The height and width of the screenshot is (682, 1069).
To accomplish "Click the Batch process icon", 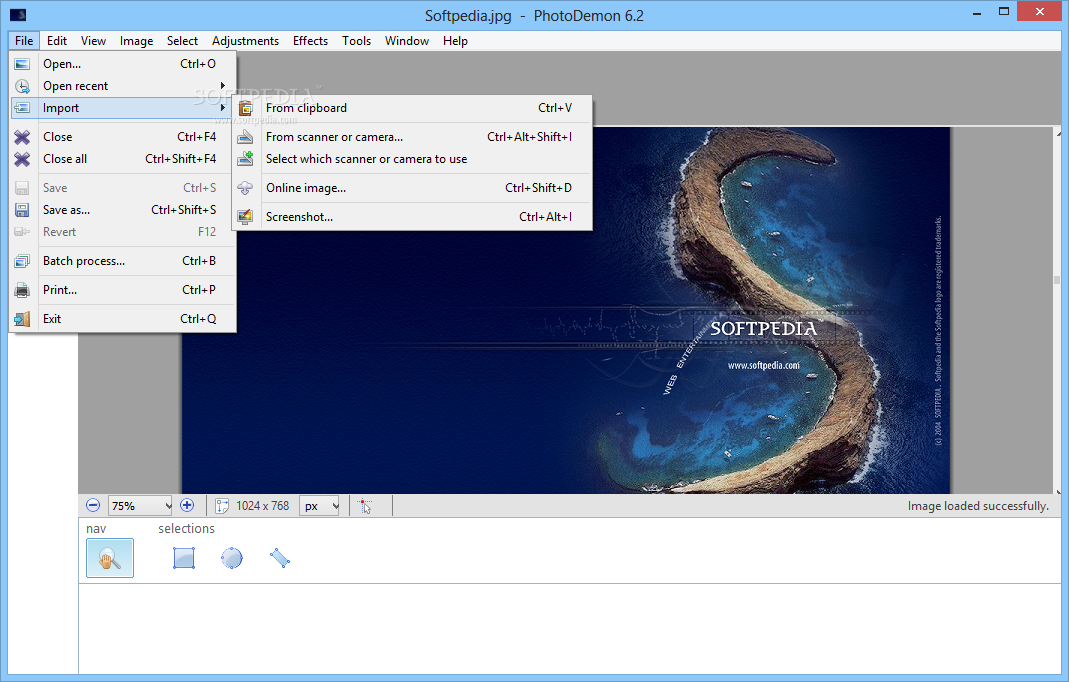I will [x=22, y=261].
